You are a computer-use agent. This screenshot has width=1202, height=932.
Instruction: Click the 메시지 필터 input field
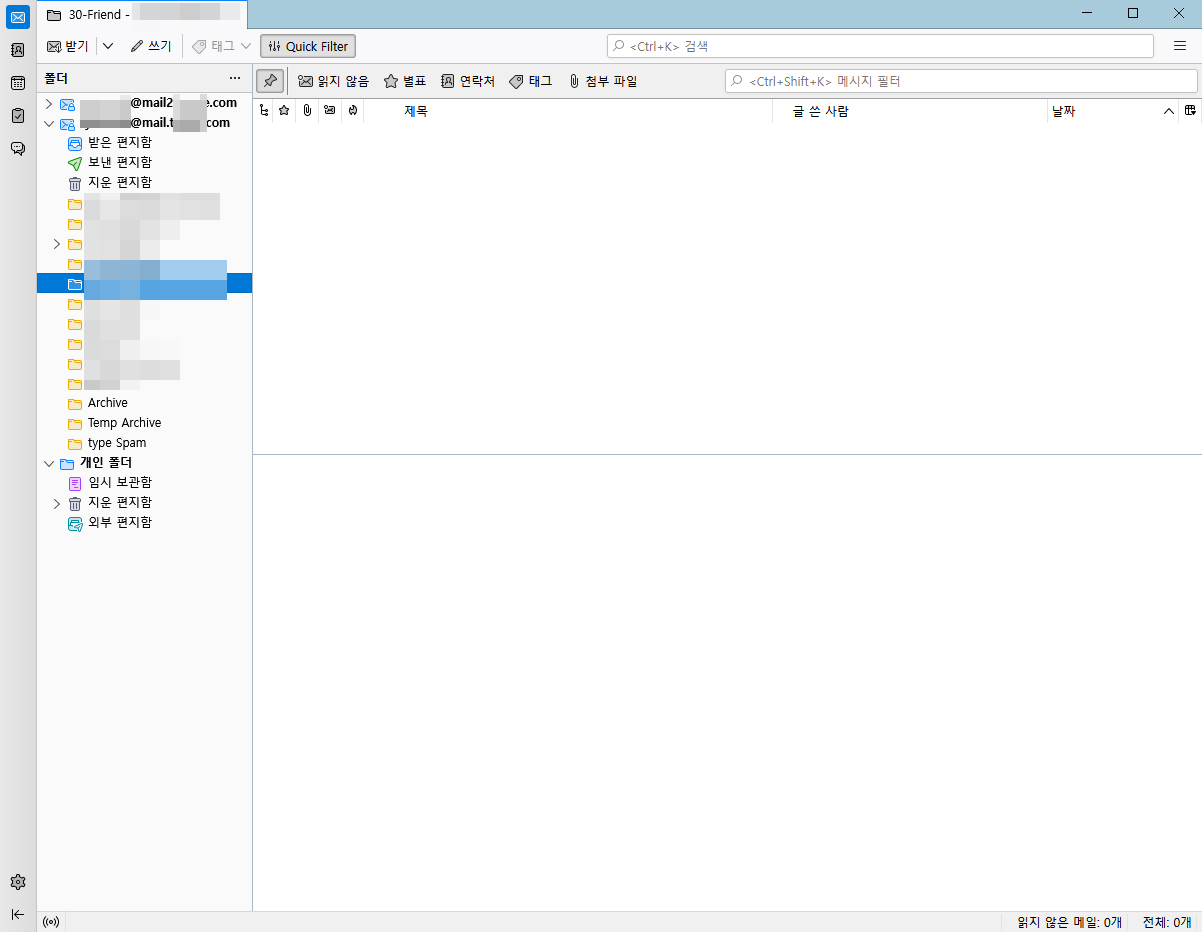point(961,81)
